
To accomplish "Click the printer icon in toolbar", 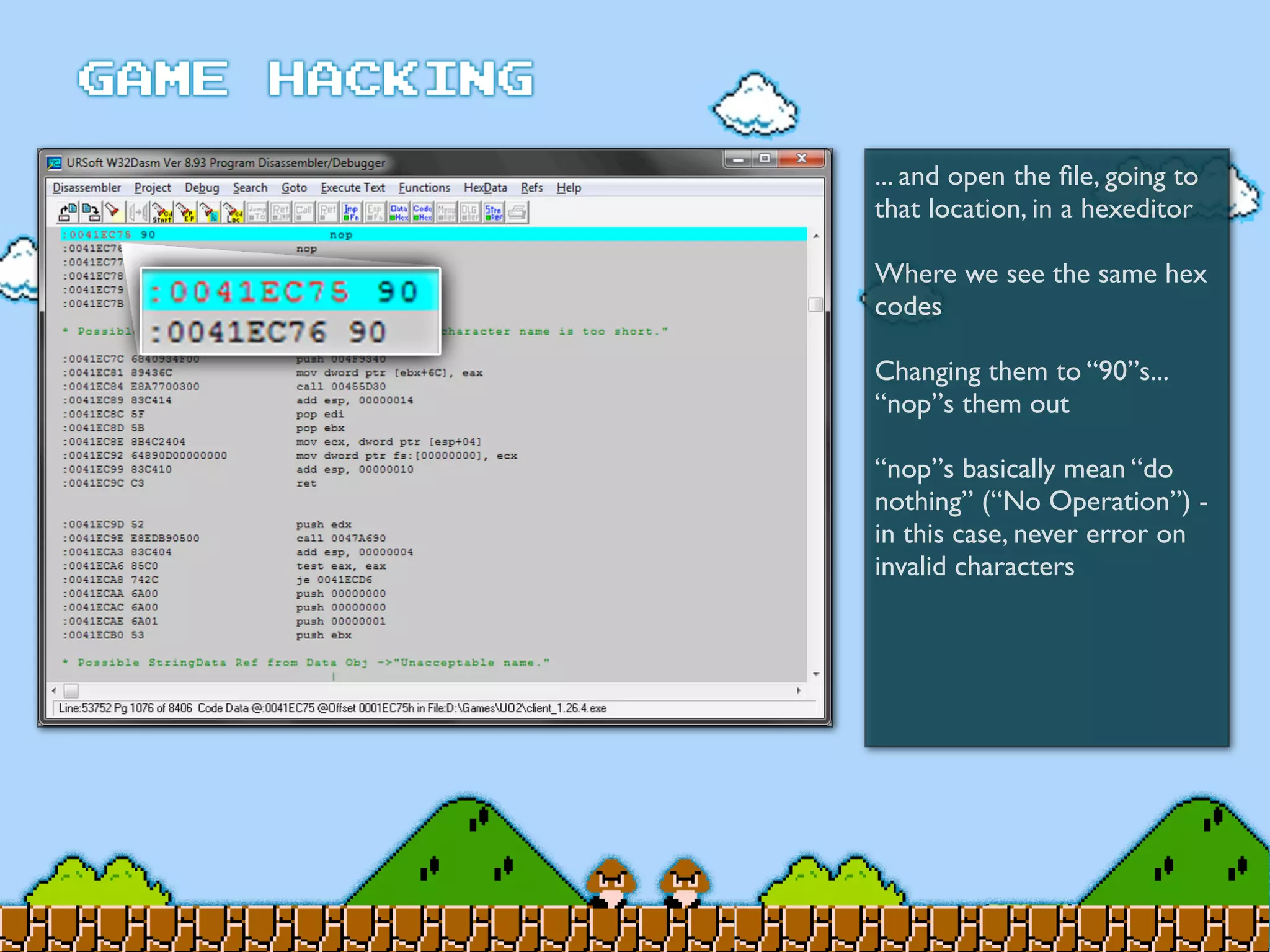I will tap(517, 213).
